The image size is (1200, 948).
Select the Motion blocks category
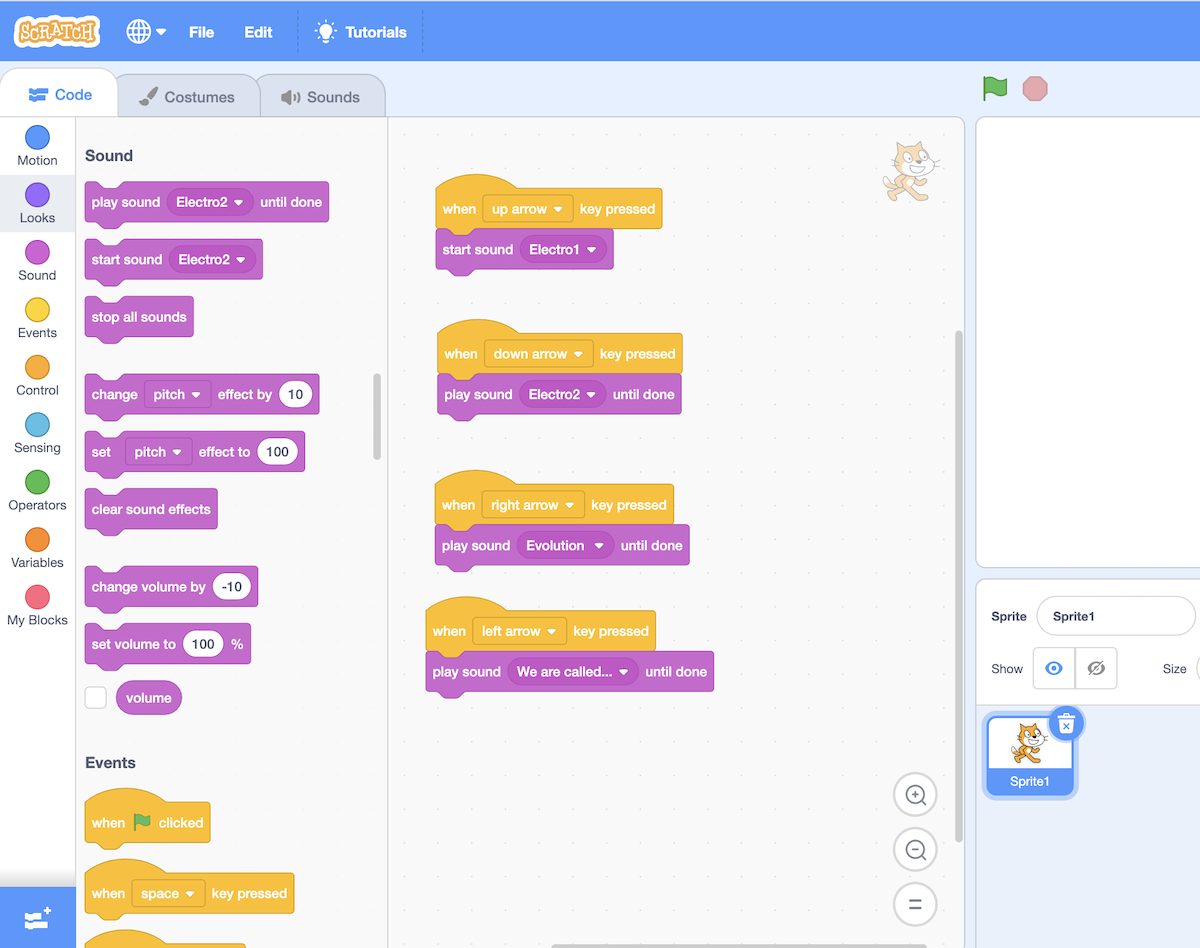pos(37,145)
